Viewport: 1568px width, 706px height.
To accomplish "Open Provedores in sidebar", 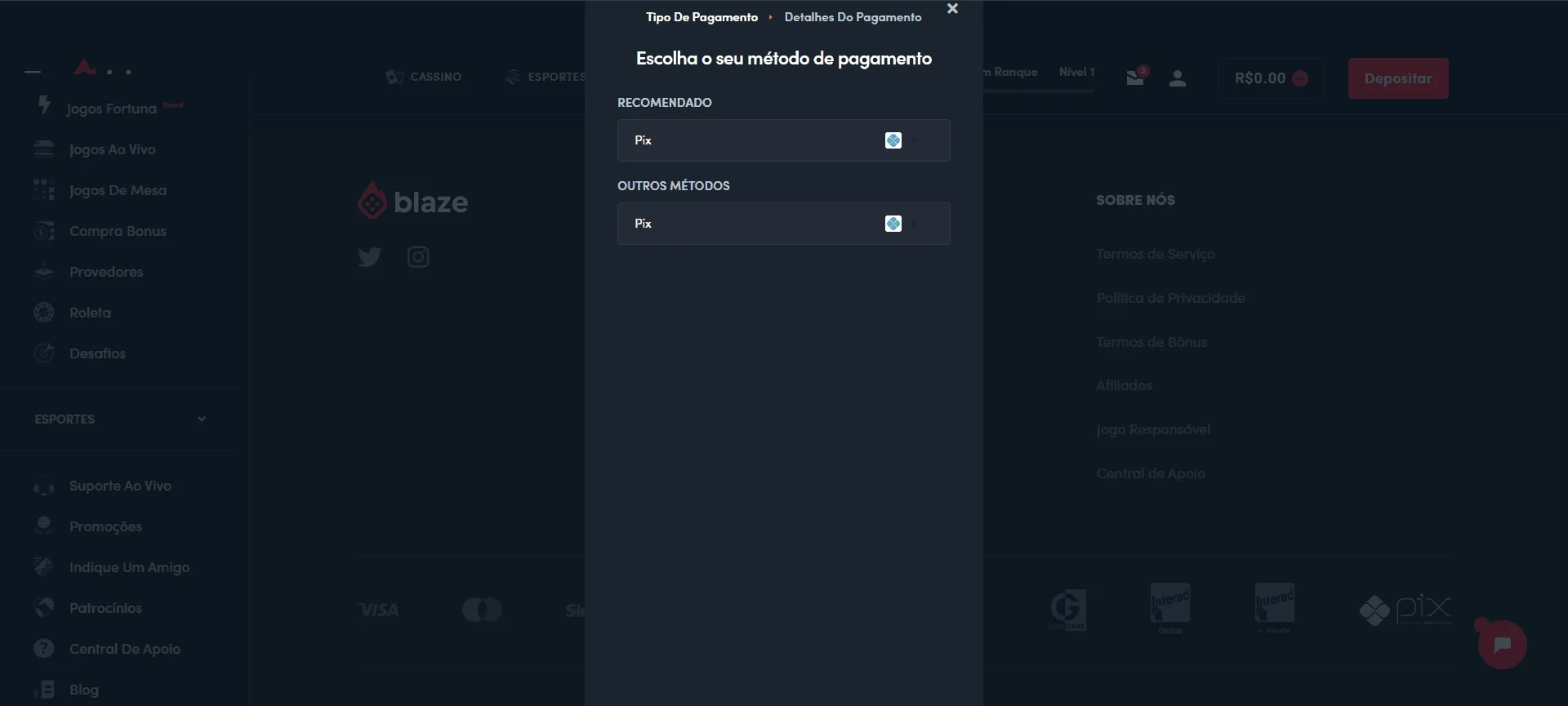I will tap(106, 272).
